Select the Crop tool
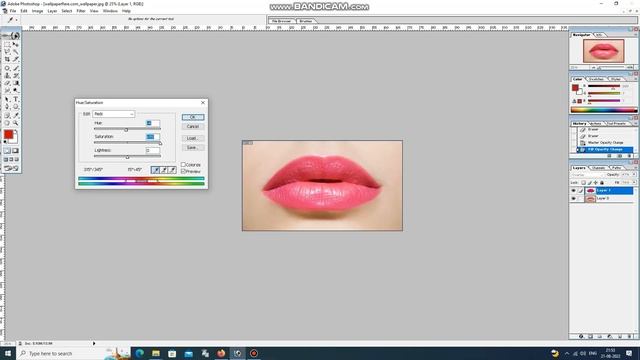 click(7, 60)
